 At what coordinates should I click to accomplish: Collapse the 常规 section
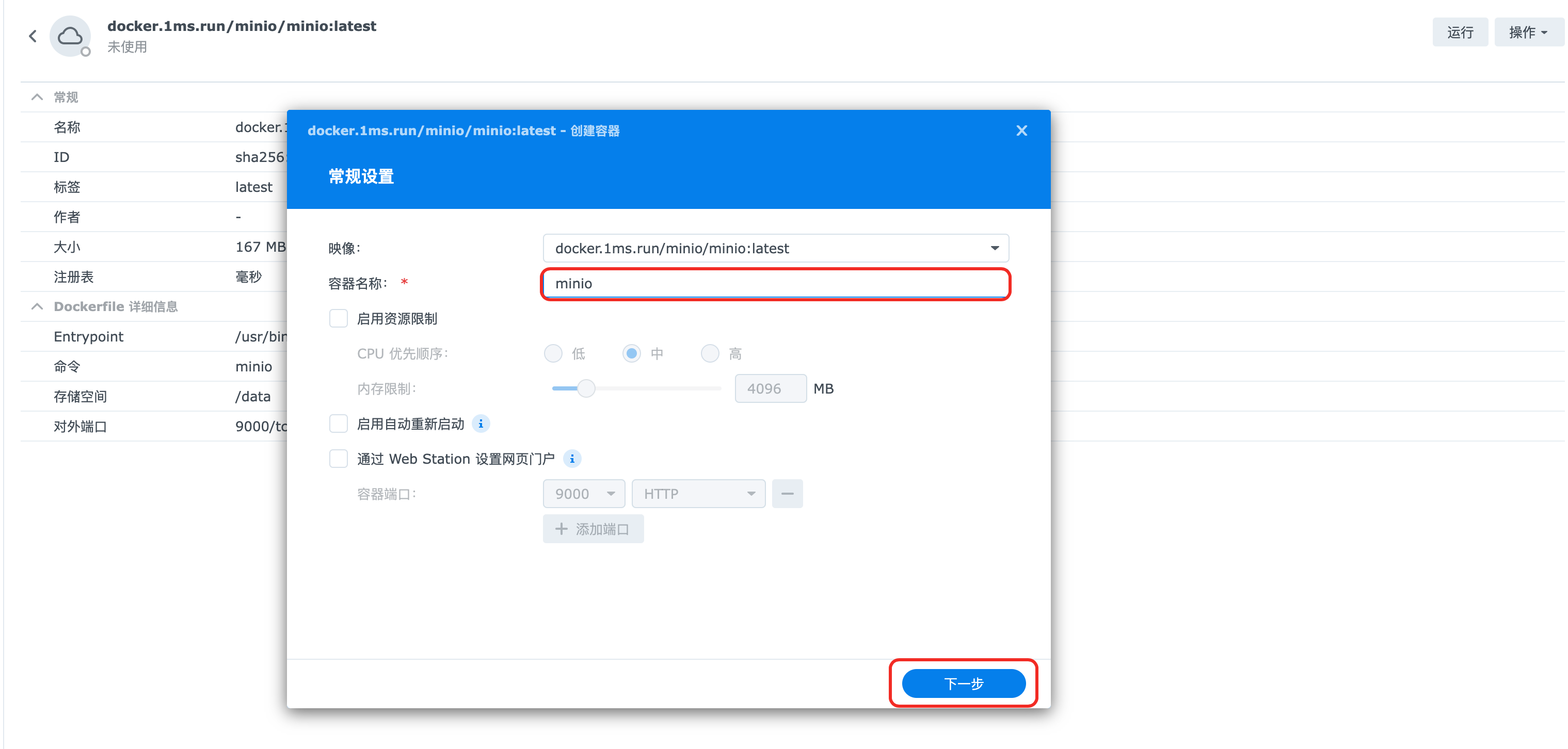(37, 97)
